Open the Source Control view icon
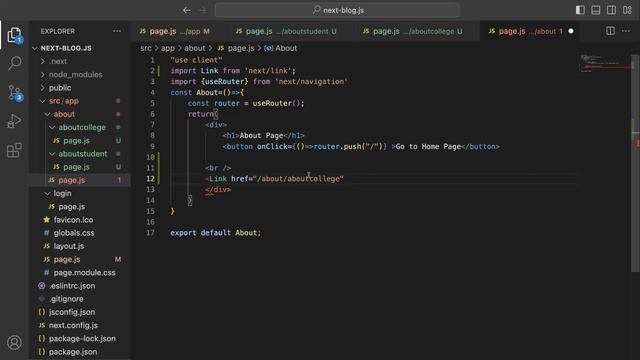Image resolution: width=640 pixels, height=360 pixels. tap(15, 93)
